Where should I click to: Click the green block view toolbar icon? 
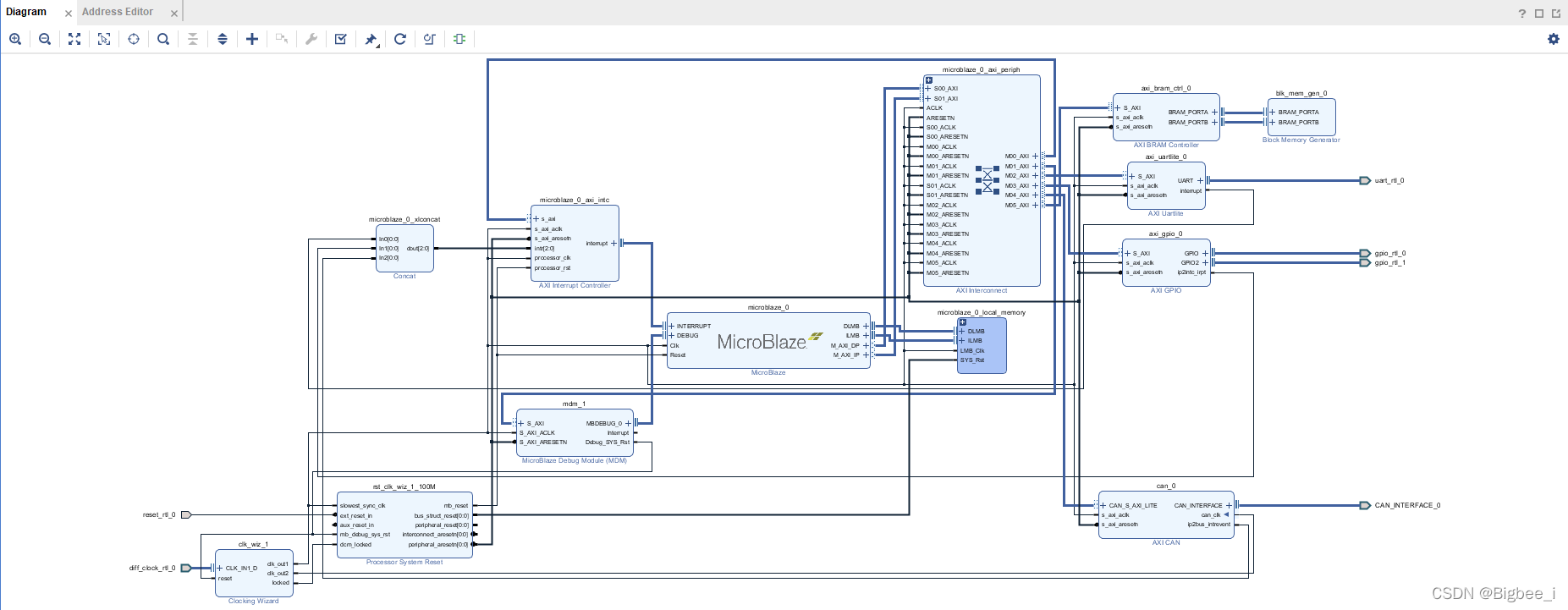point(459,39)
